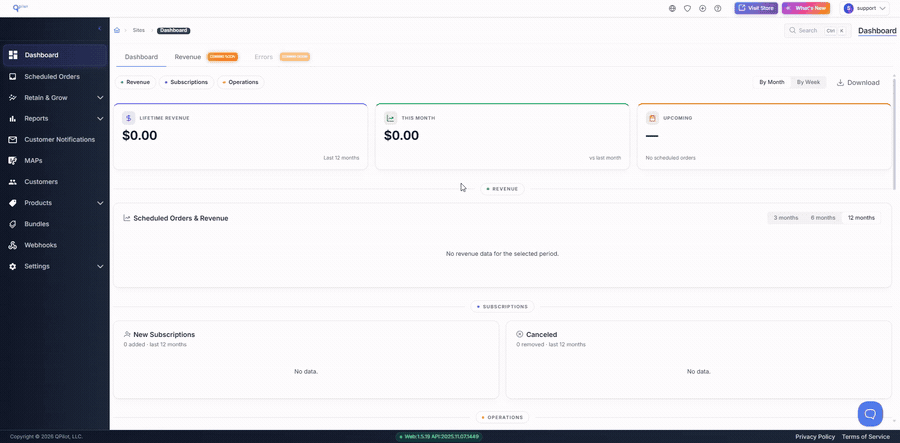
Task: Expand the Retain & Grow menu
Action: point(55,98)
